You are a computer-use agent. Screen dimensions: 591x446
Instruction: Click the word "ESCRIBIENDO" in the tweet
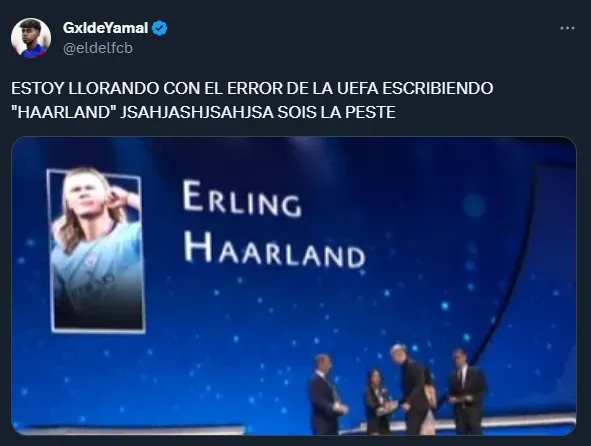click(438, 88)
